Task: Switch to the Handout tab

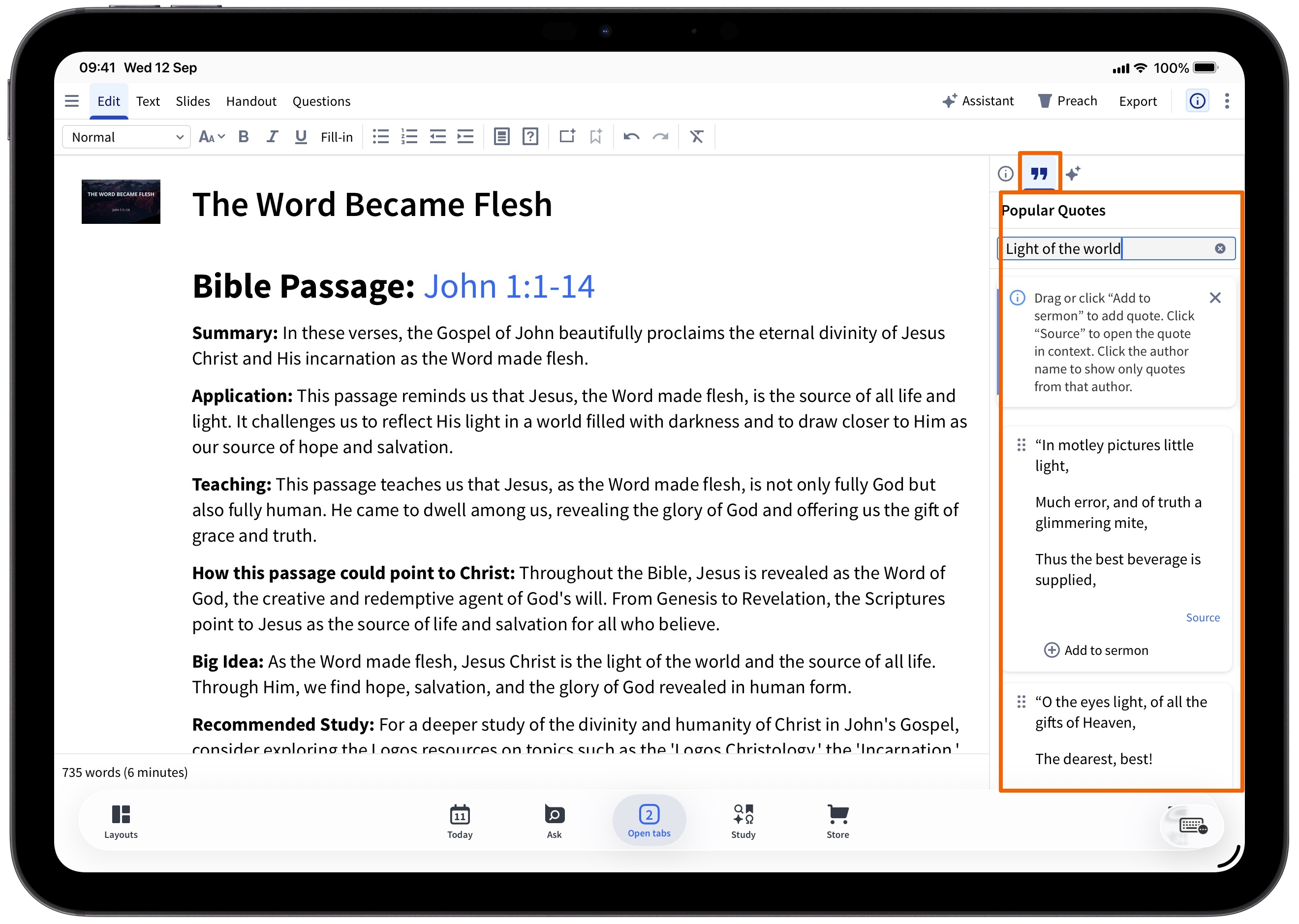Action: pyautogui.click(x=251, y=101)
